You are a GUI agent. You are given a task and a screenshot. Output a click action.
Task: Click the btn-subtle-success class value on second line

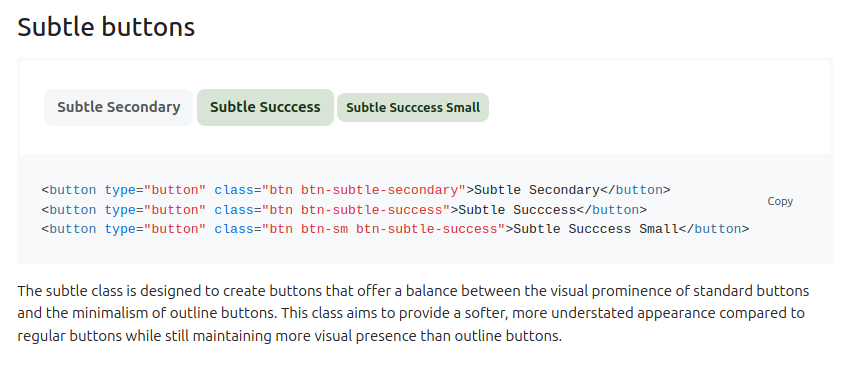tap(372, 210)
